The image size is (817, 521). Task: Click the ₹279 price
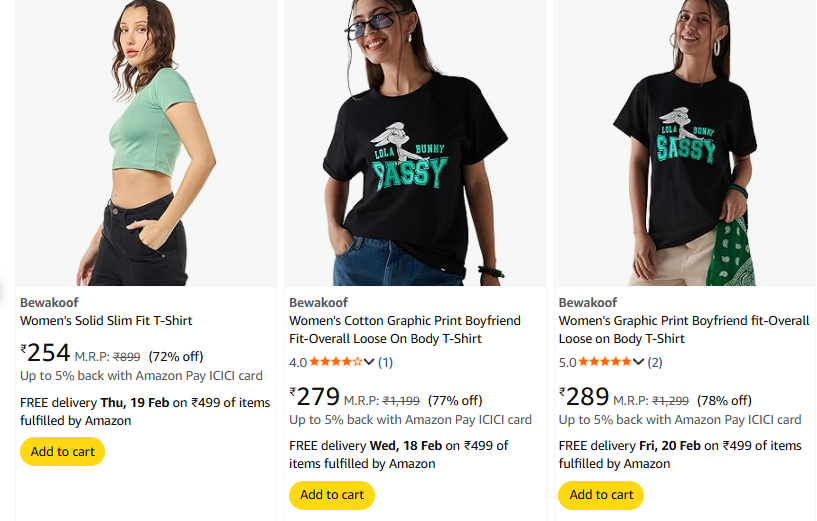click(x=314, y=397)
